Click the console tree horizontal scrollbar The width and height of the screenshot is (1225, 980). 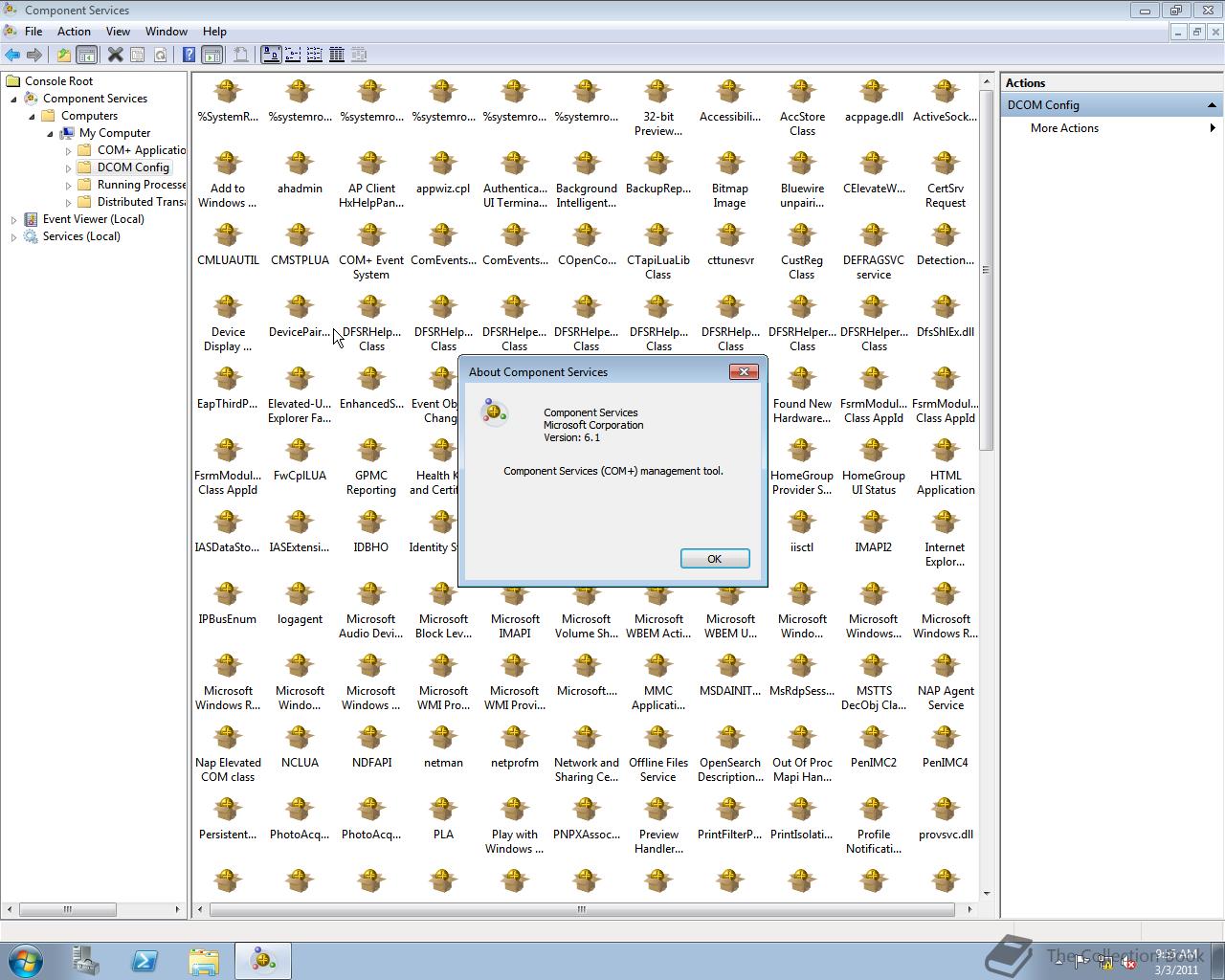point(67,909)
